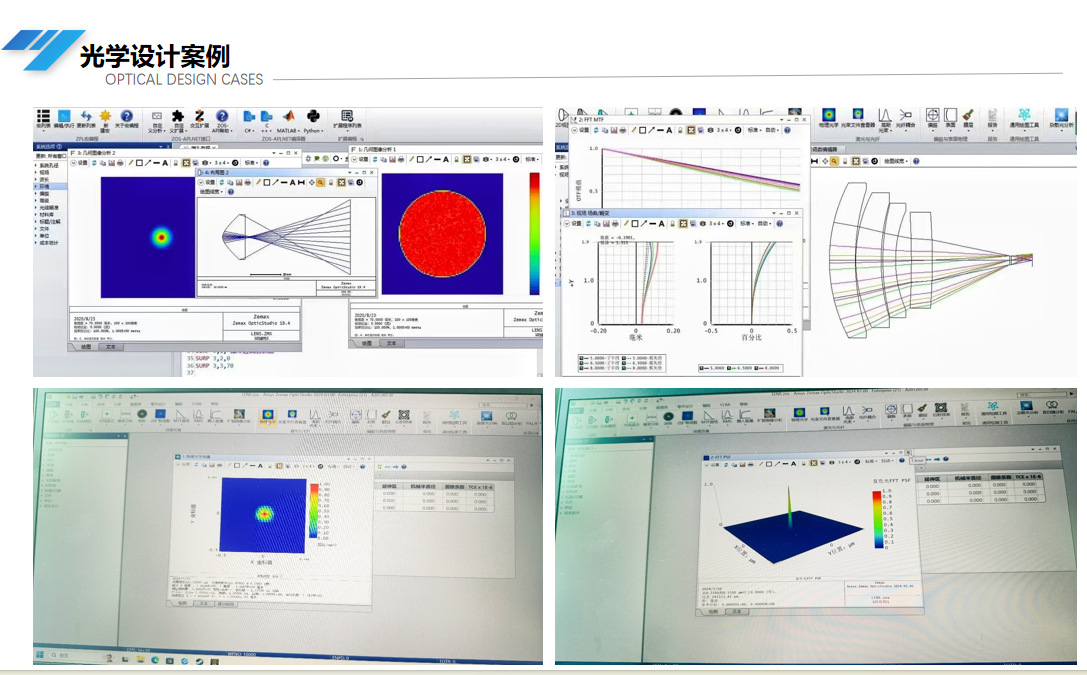Viewport: 1087px width, 675px height.
Task: Open the Edit/Run macro icon in ZPL ribbon
Action: (x=64, y=116)
